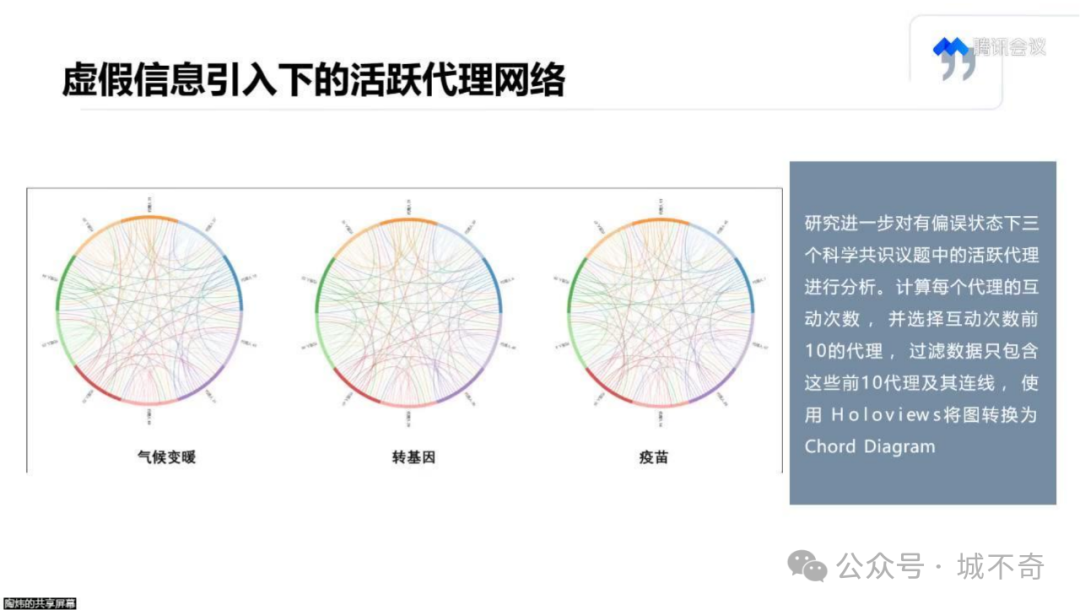
Task: Click the 腾讯会议 watermark text
Action: point(1010,47)
